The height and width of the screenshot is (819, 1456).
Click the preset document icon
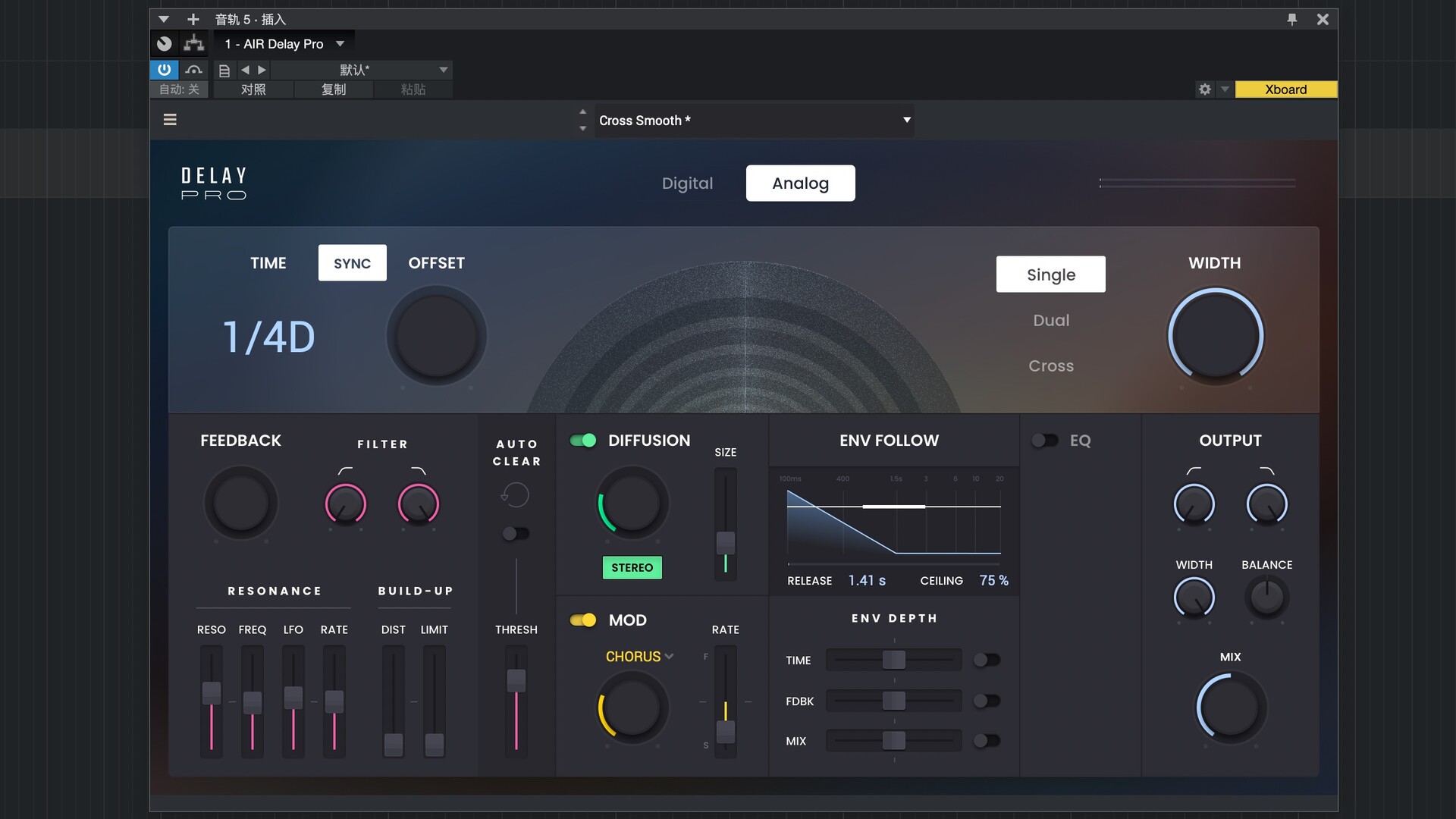pyautogui.click(x=224, y=71)
